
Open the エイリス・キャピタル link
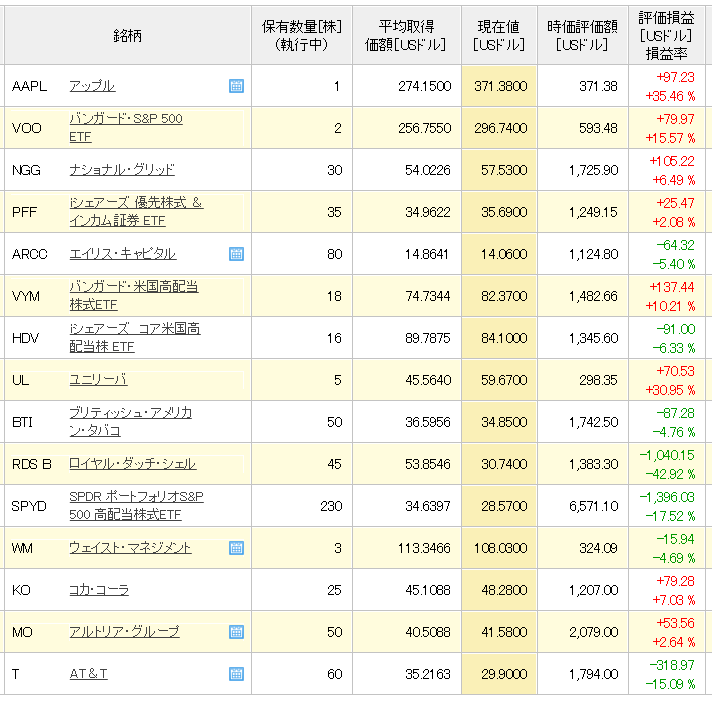pos(123,254)
